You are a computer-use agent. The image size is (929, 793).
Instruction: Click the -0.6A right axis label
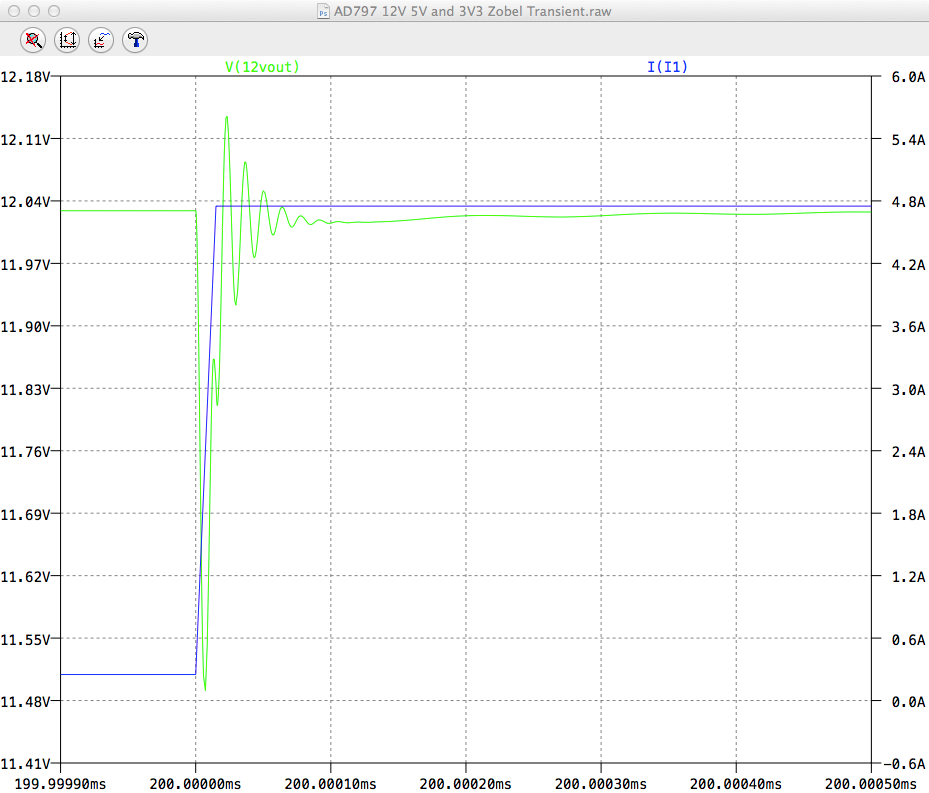(904, 764)
